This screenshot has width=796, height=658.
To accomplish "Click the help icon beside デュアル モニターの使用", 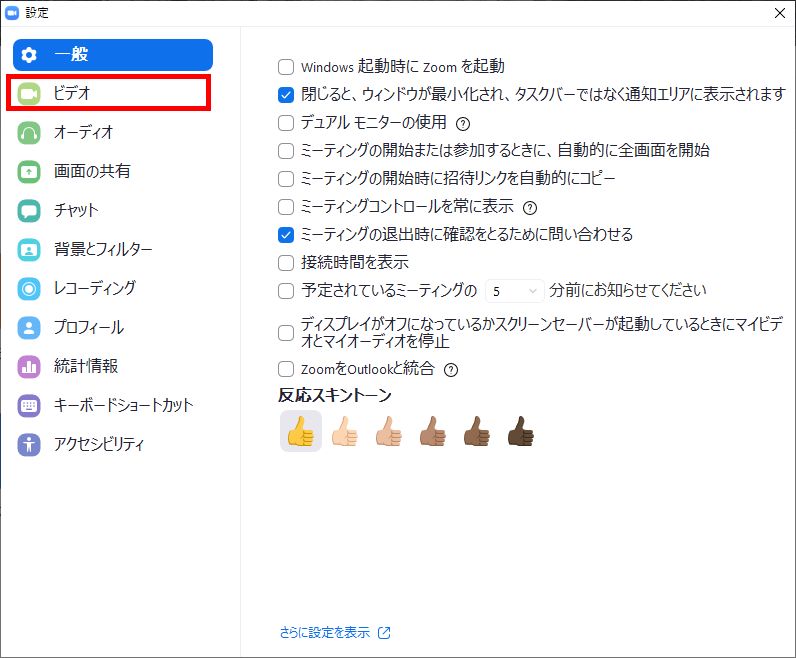I will (463, 123).
